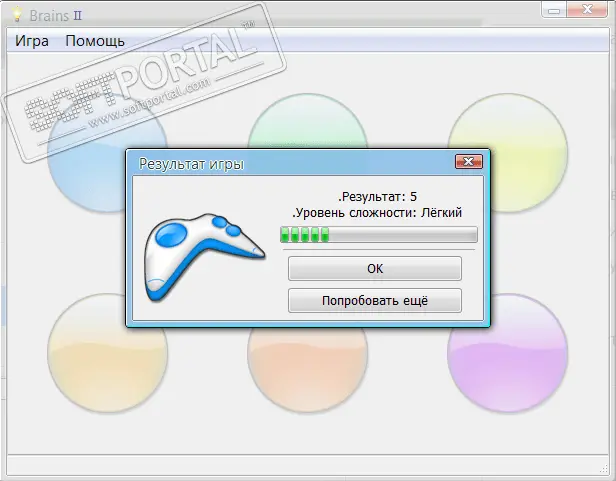Screen dimensions: 616x481
Task: Close the Результат игры dialog
Action: [x=469, y=162]
